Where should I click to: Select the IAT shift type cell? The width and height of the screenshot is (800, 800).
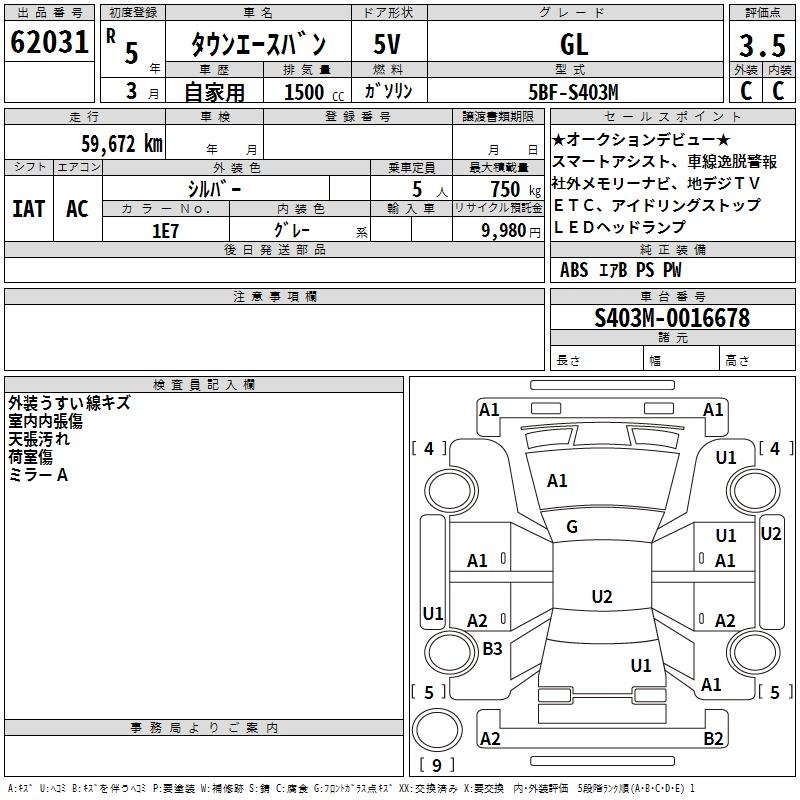pos(29,209)
